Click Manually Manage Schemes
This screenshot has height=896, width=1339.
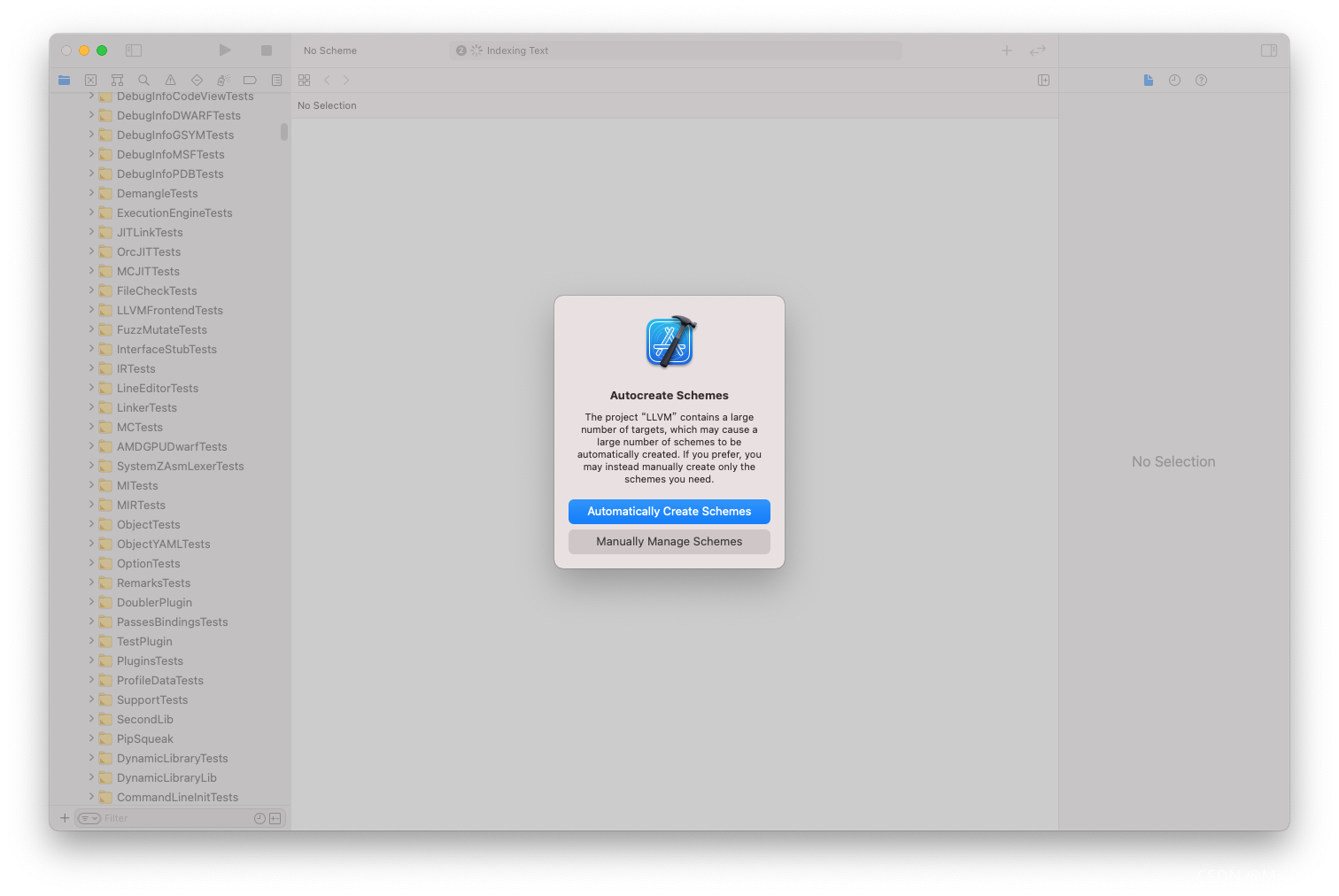(x=669, y=542)
